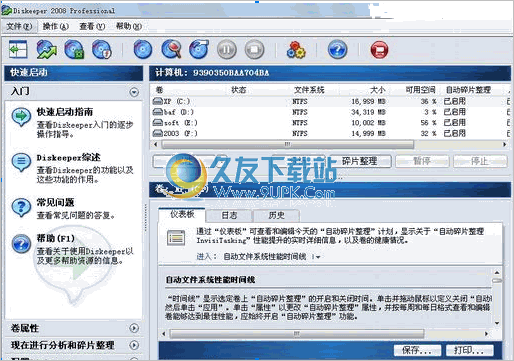This screenshot has height=361, width=514.
Task: Click the 14,999 MB size cell
Action: tap(368, 133)
